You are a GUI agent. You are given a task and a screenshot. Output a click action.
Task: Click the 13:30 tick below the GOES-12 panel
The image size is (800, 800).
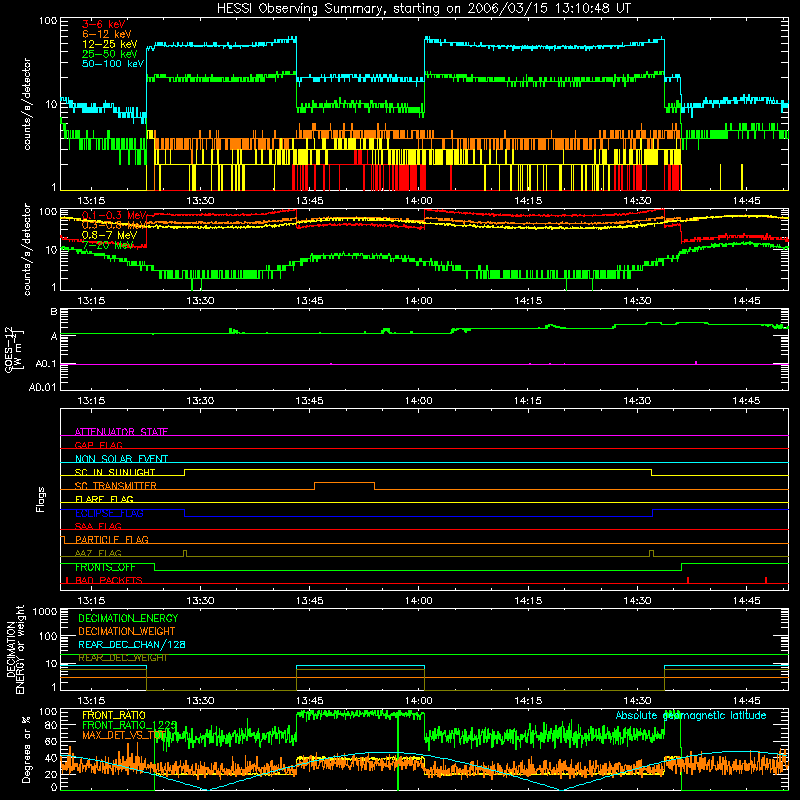click(200, 400)
